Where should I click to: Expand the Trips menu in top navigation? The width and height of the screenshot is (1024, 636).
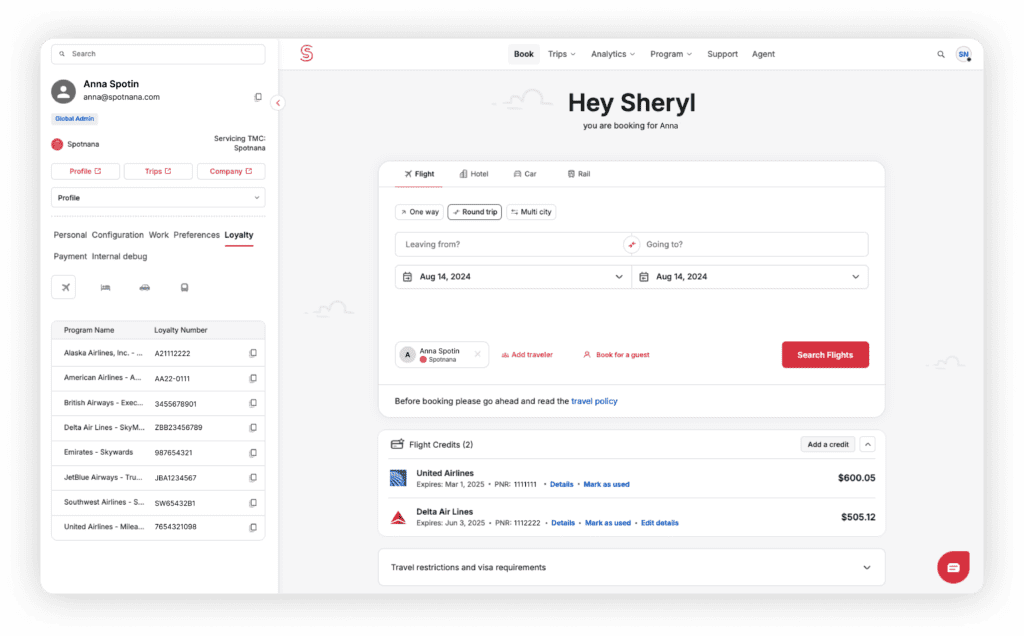tap(561, 54)
